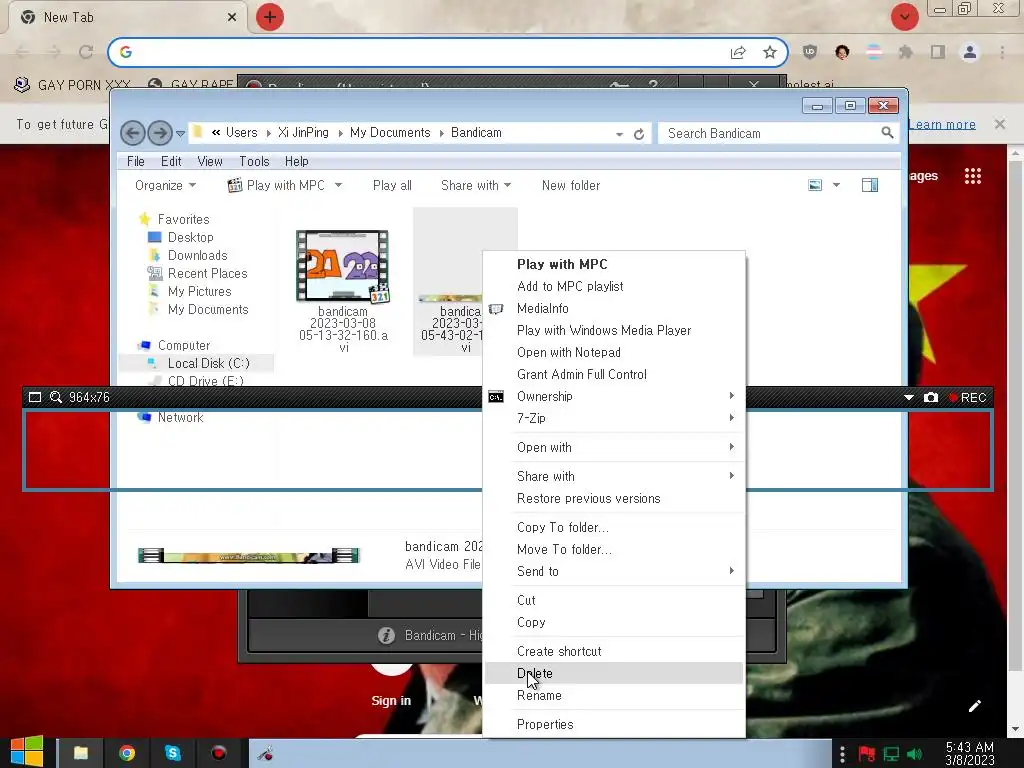Refresh the Bandicam folder address bar

pyautogui.click(x=639, y=134)
